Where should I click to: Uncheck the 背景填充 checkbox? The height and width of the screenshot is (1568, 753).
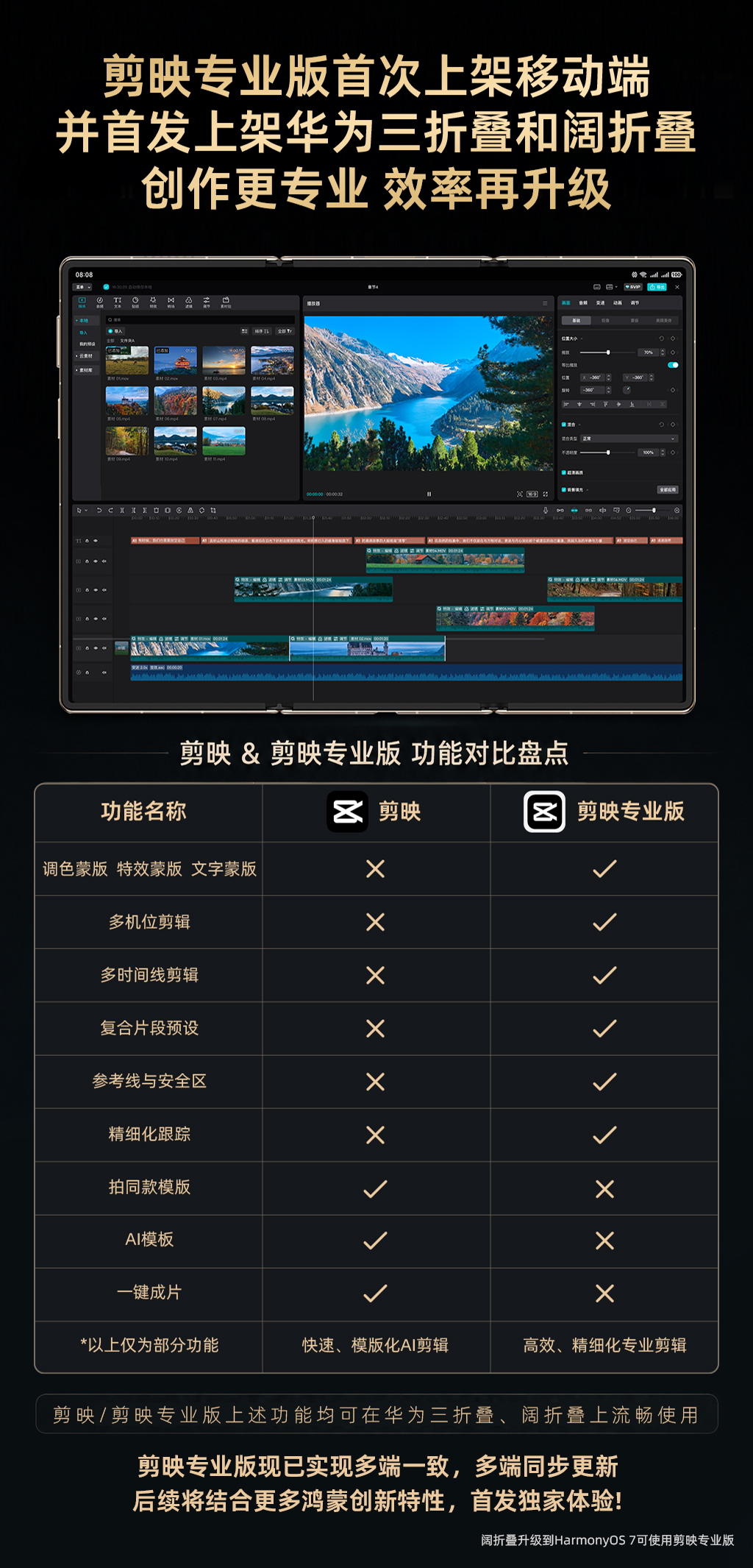point(564,489)
